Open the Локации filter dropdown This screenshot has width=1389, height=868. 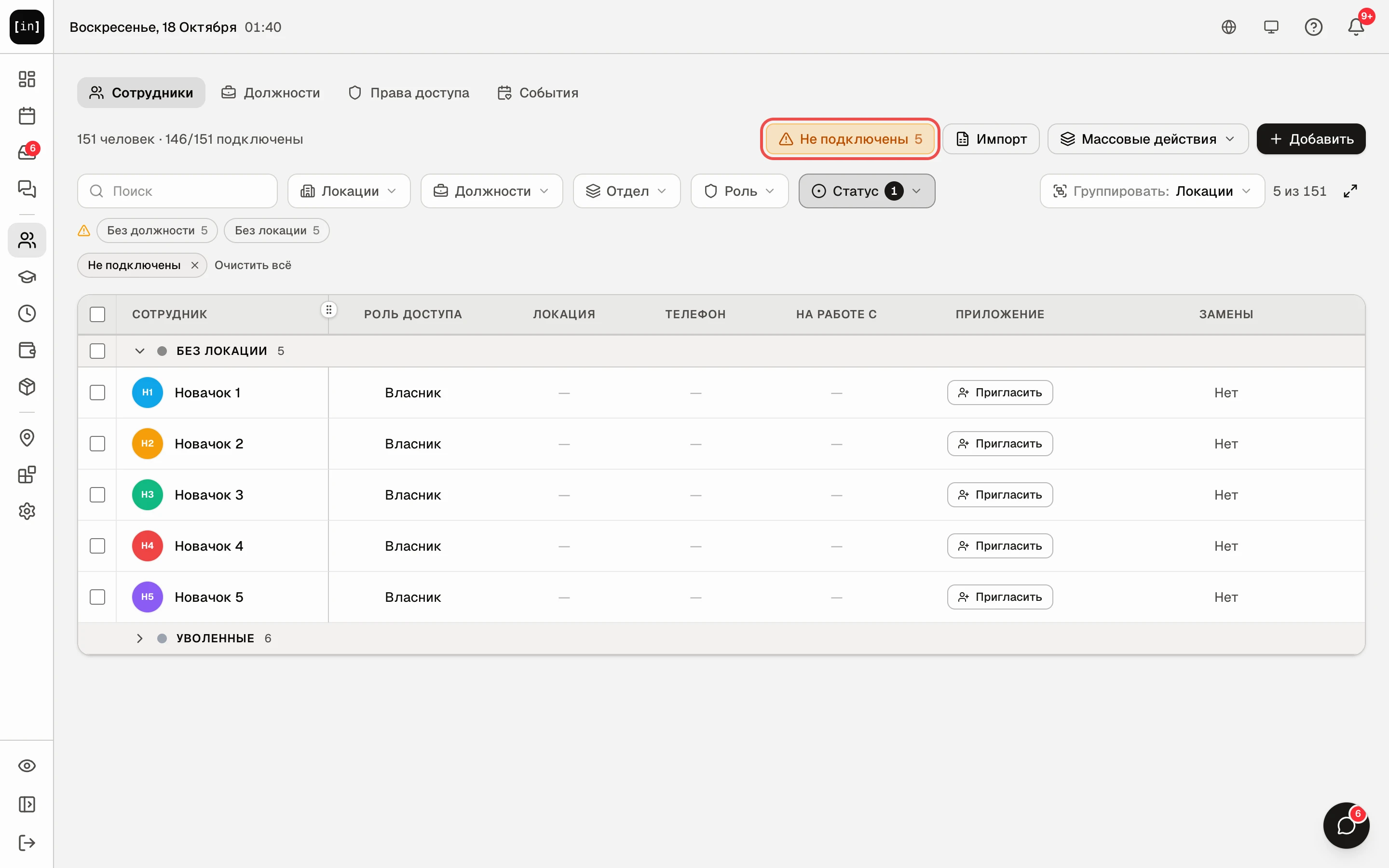coord(349,191)
